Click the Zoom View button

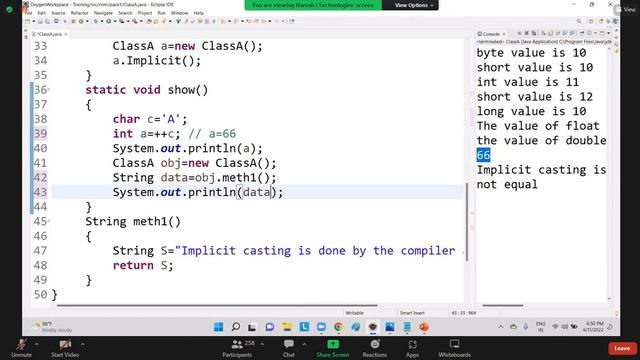(x=626, y=9)
